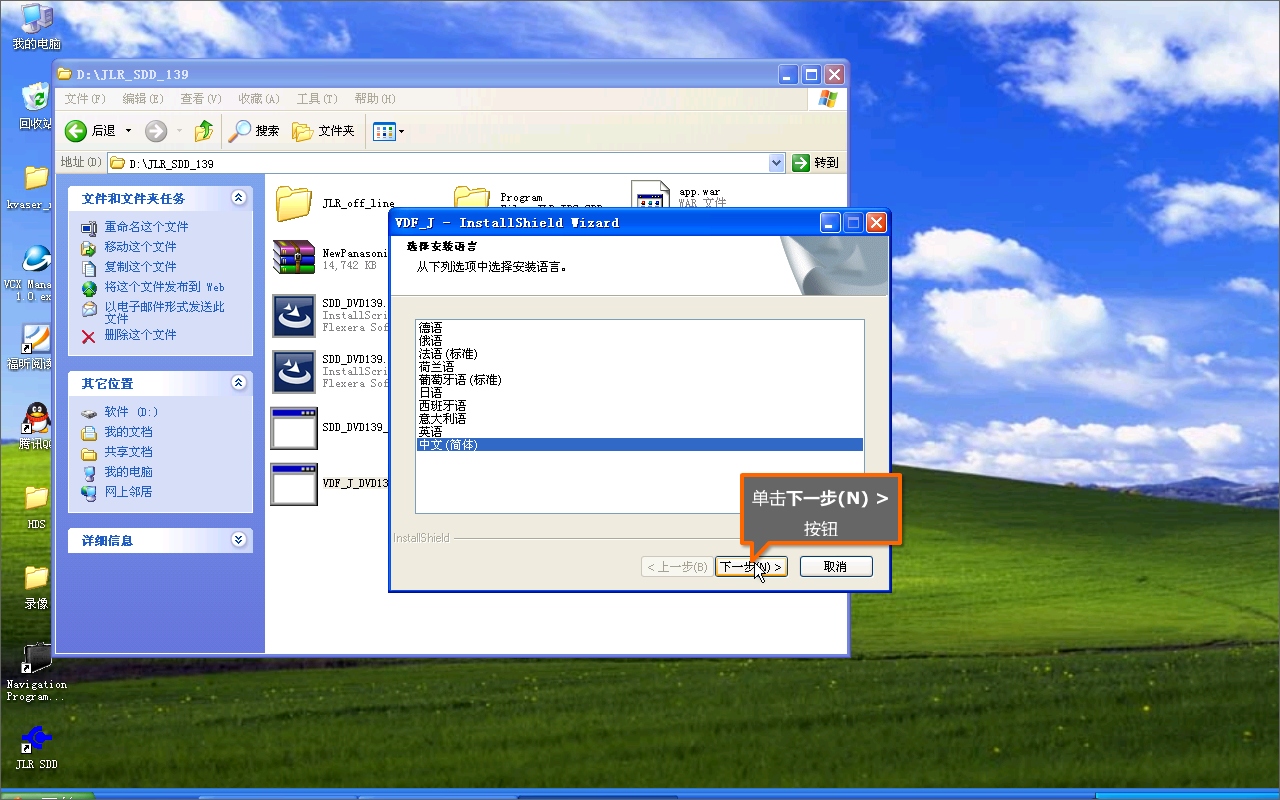Screen dimensions: 1280x800
Task: Open the Back button history dropdown arrow
Action: click(128, 131)
